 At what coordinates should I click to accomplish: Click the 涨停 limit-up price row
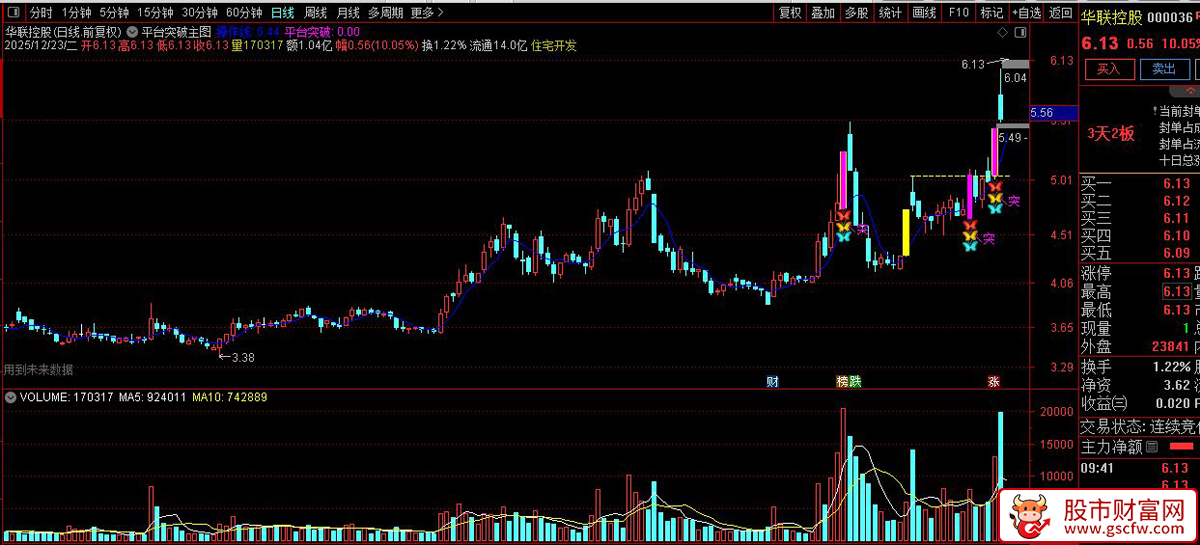(x=1140, y=273)
